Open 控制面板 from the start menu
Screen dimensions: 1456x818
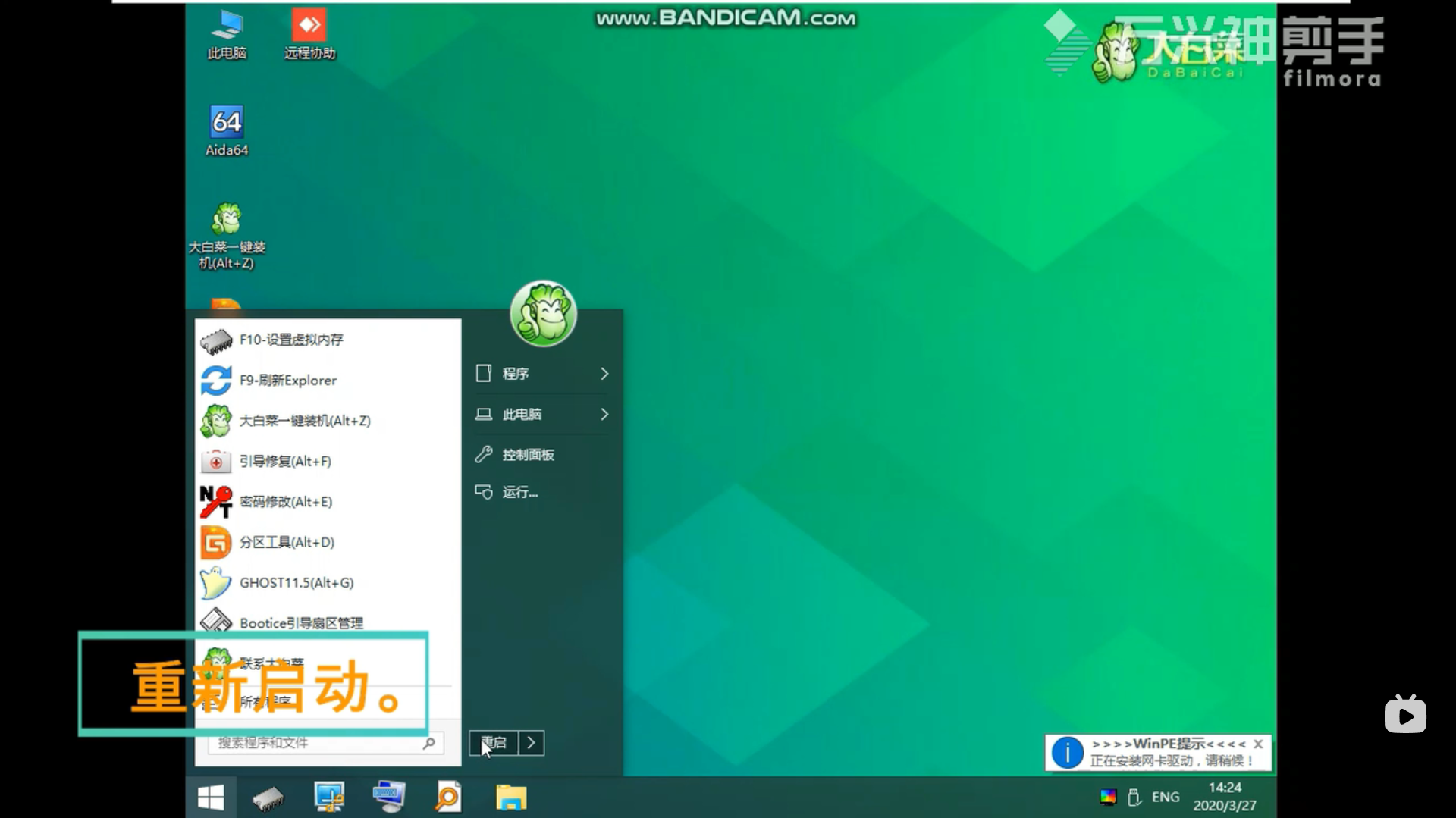point(528,455)
